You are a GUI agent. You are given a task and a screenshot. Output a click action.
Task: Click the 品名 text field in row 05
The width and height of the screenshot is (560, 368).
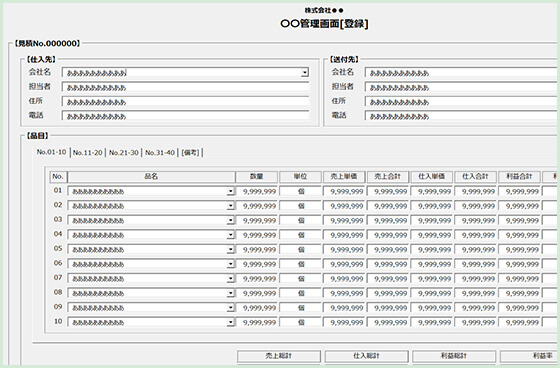coord(147,250)
